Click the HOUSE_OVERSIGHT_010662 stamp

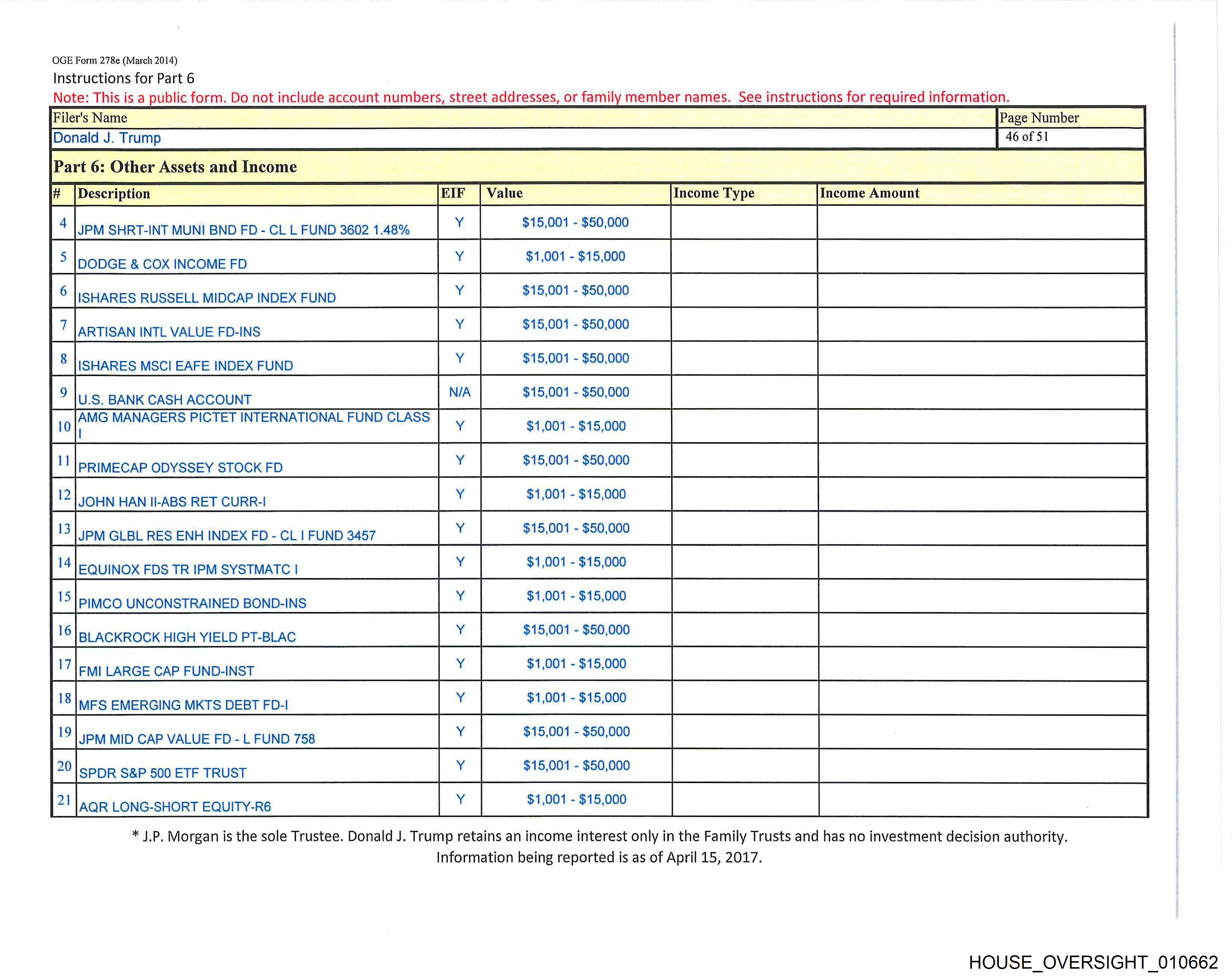pyautogui.click(x=1093, y=962)
